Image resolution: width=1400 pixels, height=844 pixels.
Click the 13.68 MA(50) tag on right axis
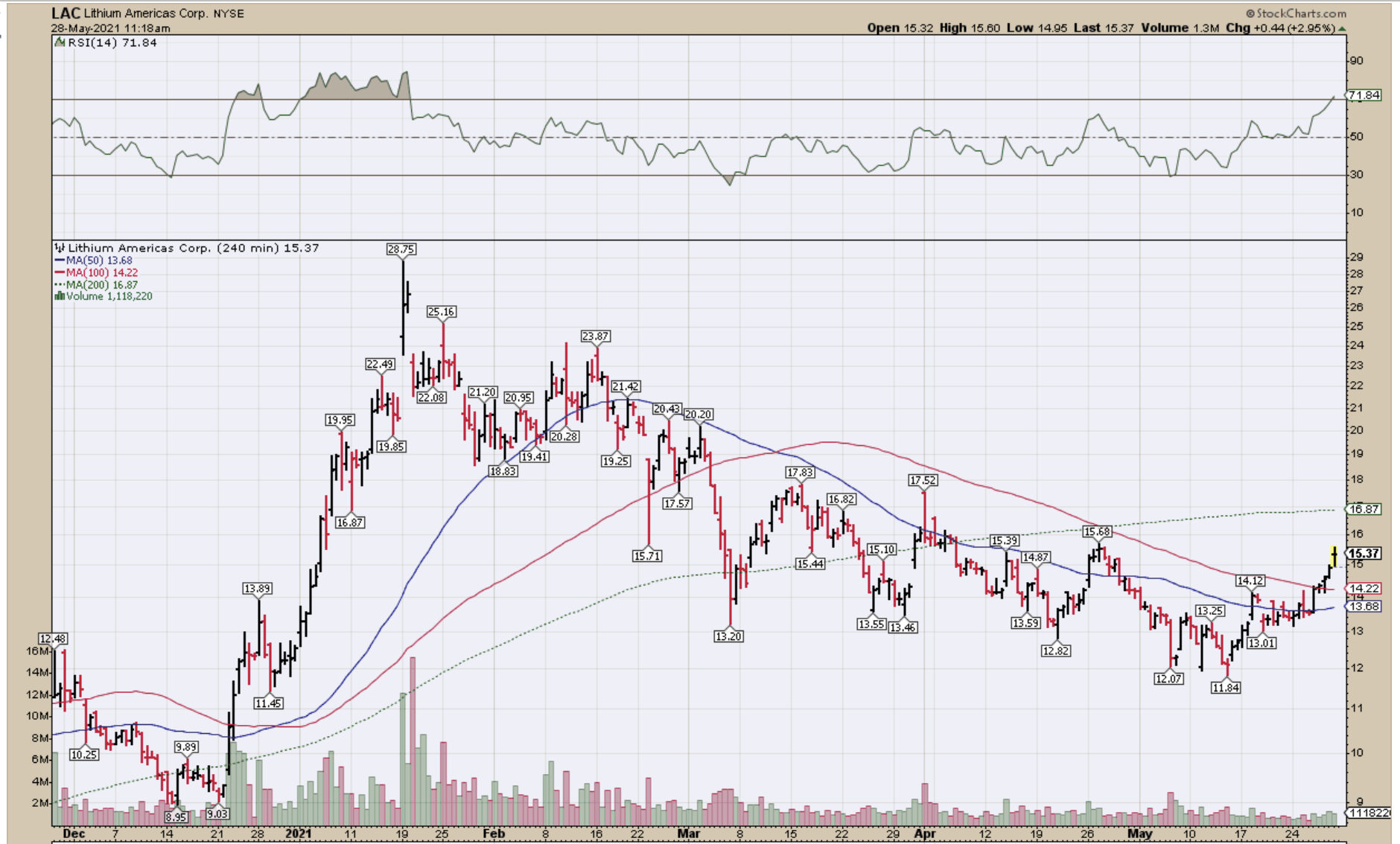pyautogui.click(x=1364, y=607)
